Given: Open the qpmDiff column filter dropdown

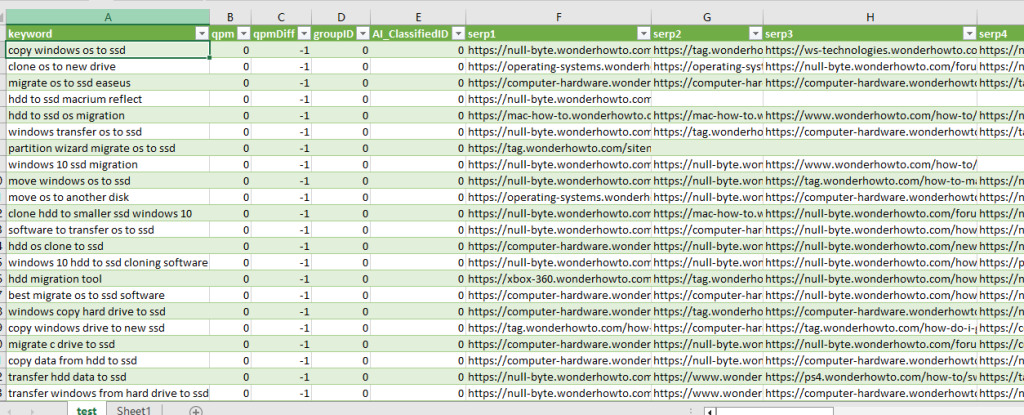Looking at the screenshot, I should pyautogui.click(x=303, y=33).
